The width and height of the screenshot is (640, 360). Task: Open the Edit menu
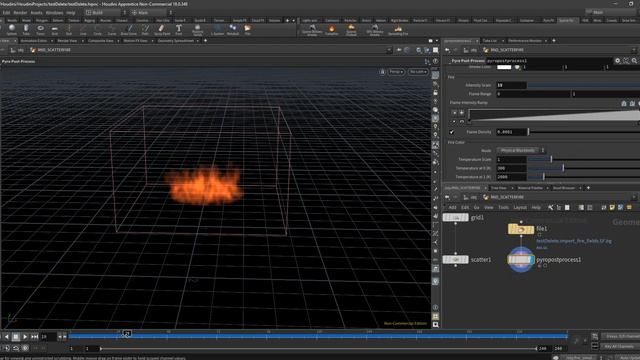(7, 13)
